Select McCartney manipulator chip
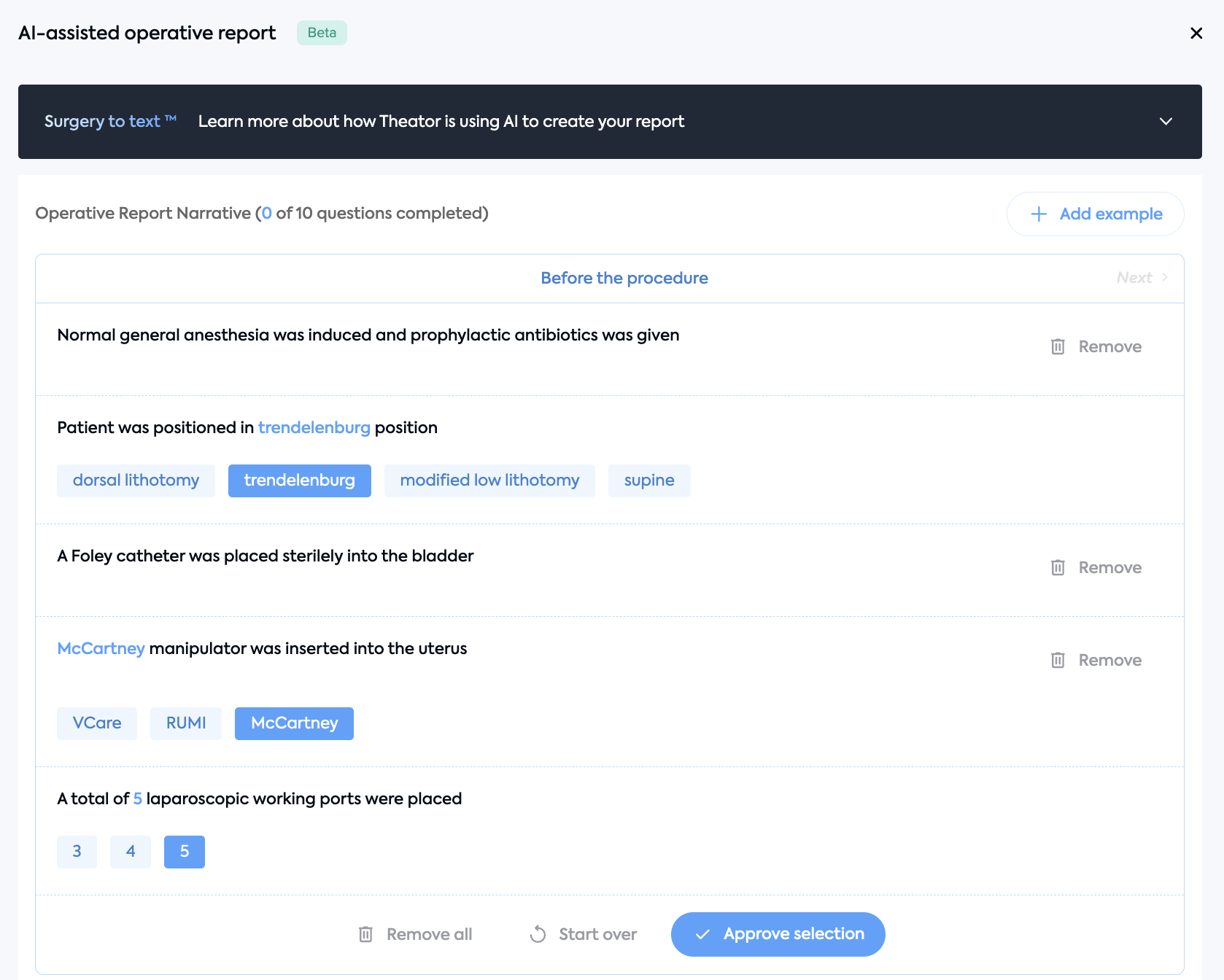The image size is (1224, 980). click(294, 723)
